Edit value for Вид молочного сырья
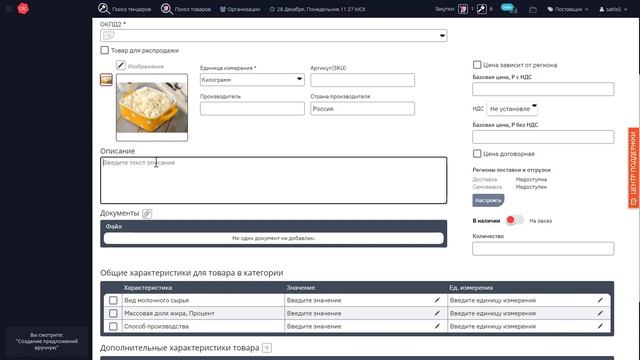The height and width of the screenshot is (360, 640). 437,300
